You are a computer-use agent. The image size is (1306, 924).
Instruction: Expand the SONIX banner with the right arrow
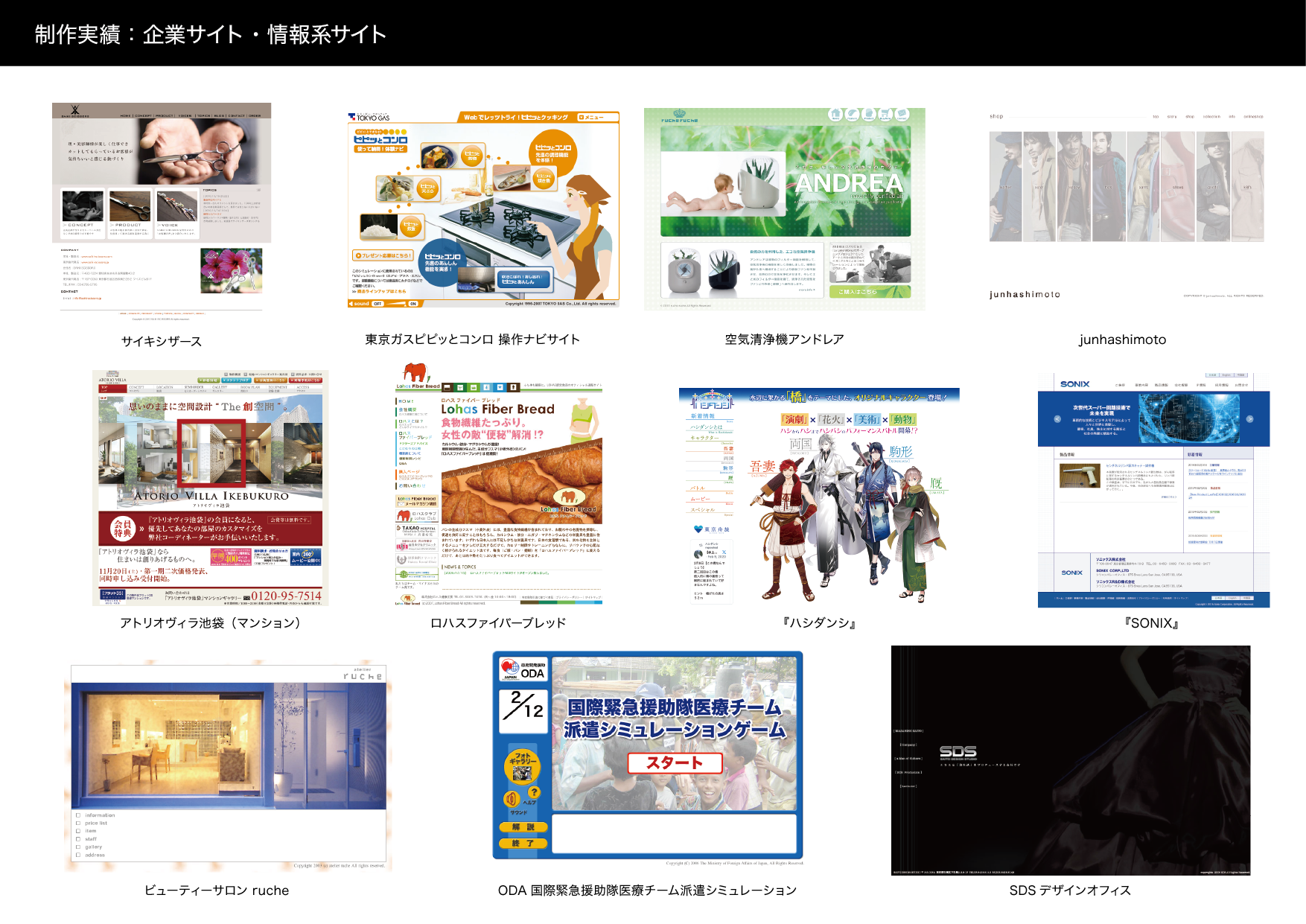click(x=1250, y=419)
